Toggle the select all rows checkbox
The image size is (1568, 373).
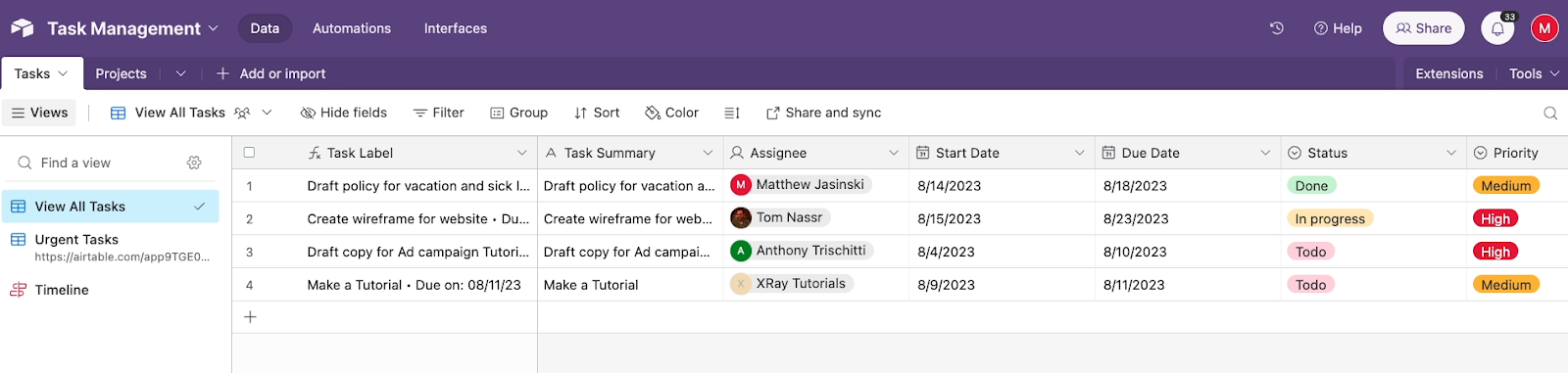[x=249, y=153]
